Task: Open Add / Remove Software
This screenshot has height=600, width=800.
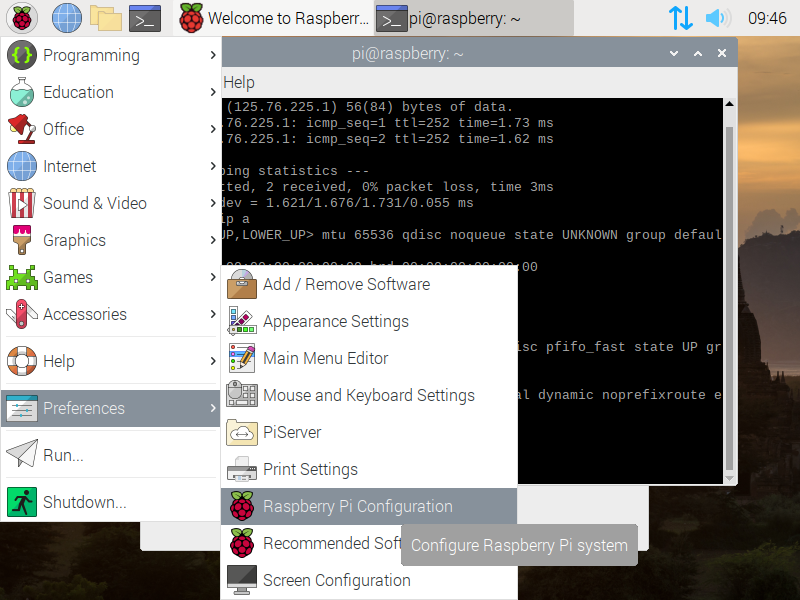Action: pyautogui.click(x=369, y=284)
